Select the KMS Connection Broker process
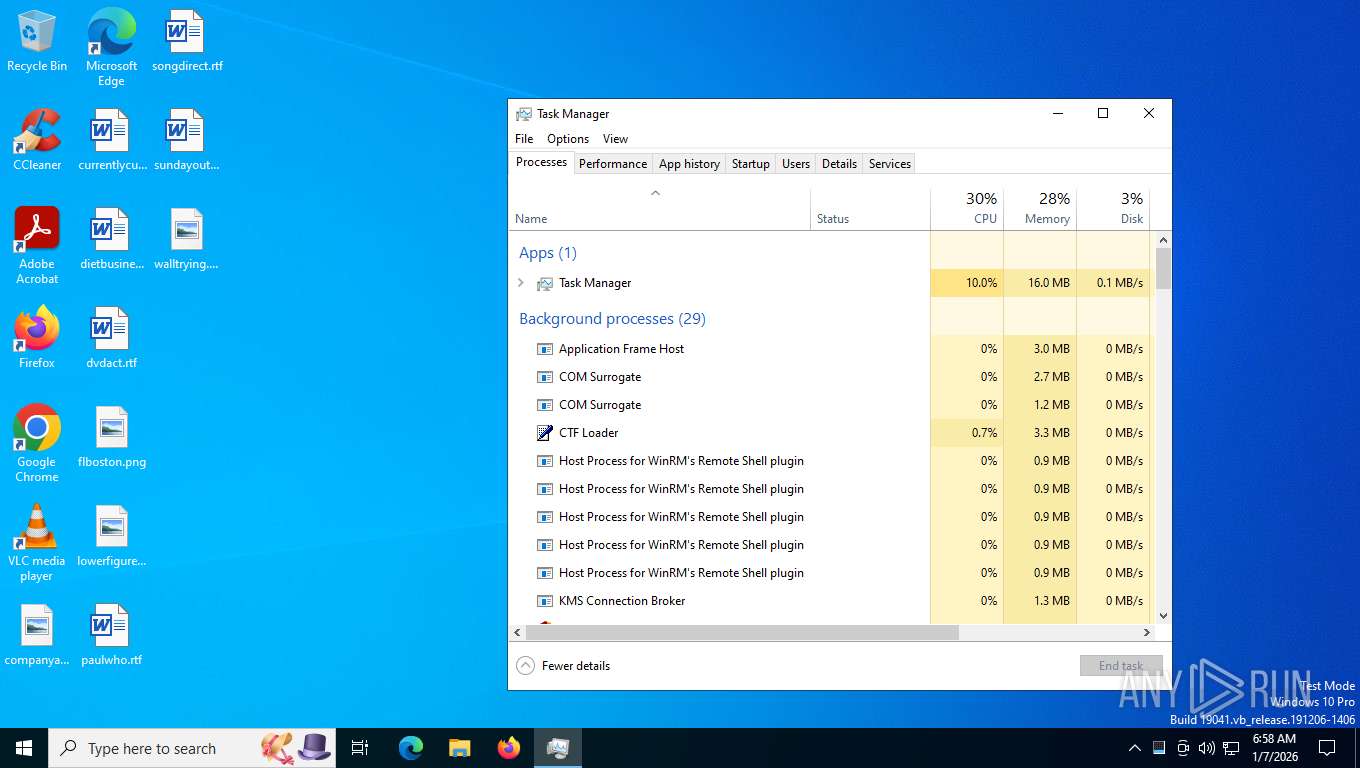Viewport: 1360px width, 768px height. click(x=831, y=601)
